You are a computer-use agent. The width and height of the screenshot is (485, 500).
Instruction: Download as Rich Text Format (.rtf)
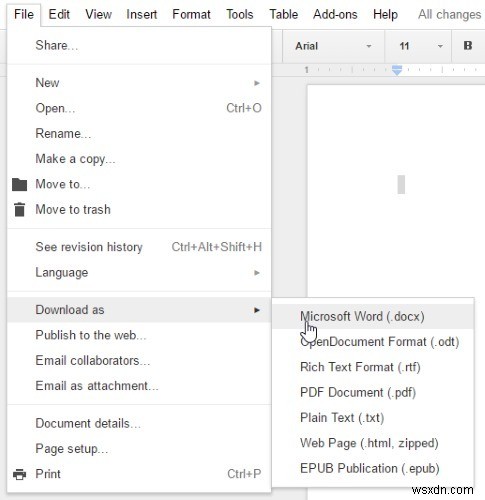[x=373, y=367]
